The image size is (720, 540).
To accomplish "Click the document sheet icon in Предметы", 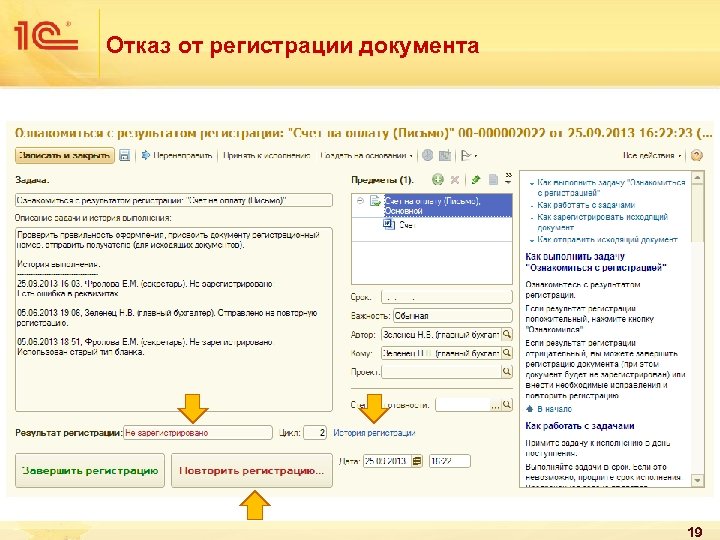I will coord(493,180).
